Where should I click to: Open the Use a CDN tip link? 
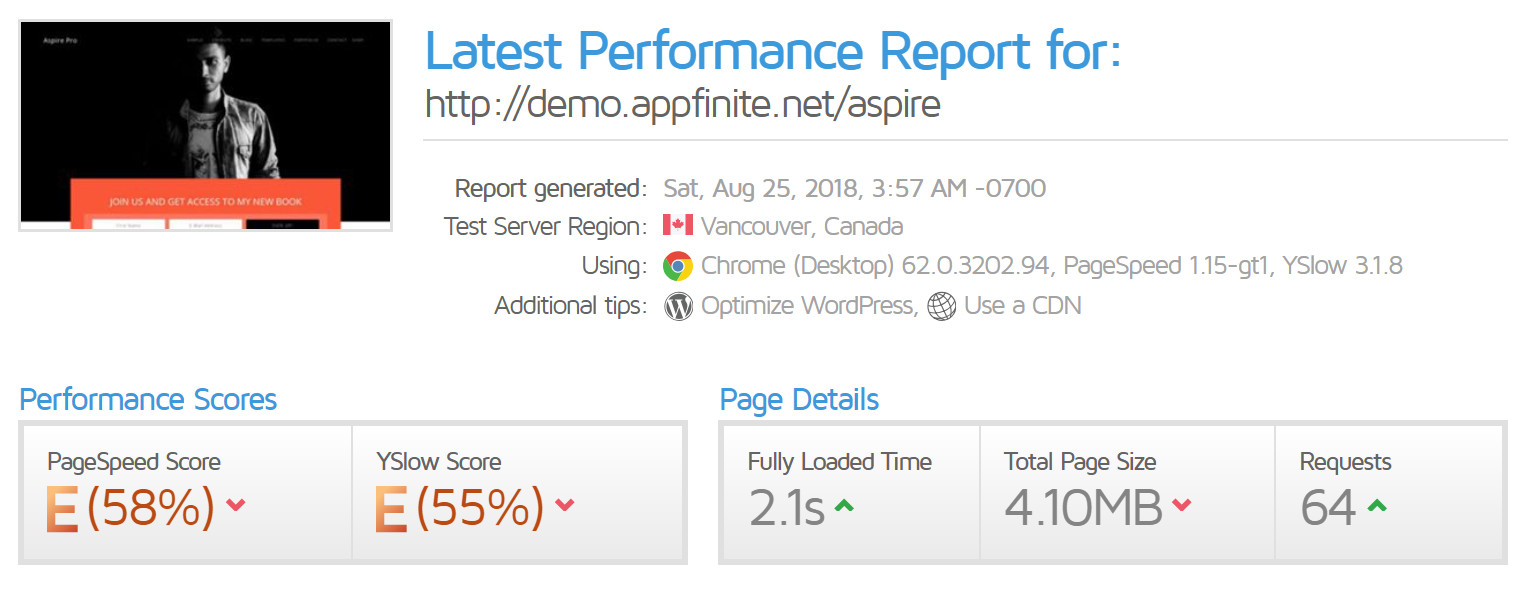1023,306
